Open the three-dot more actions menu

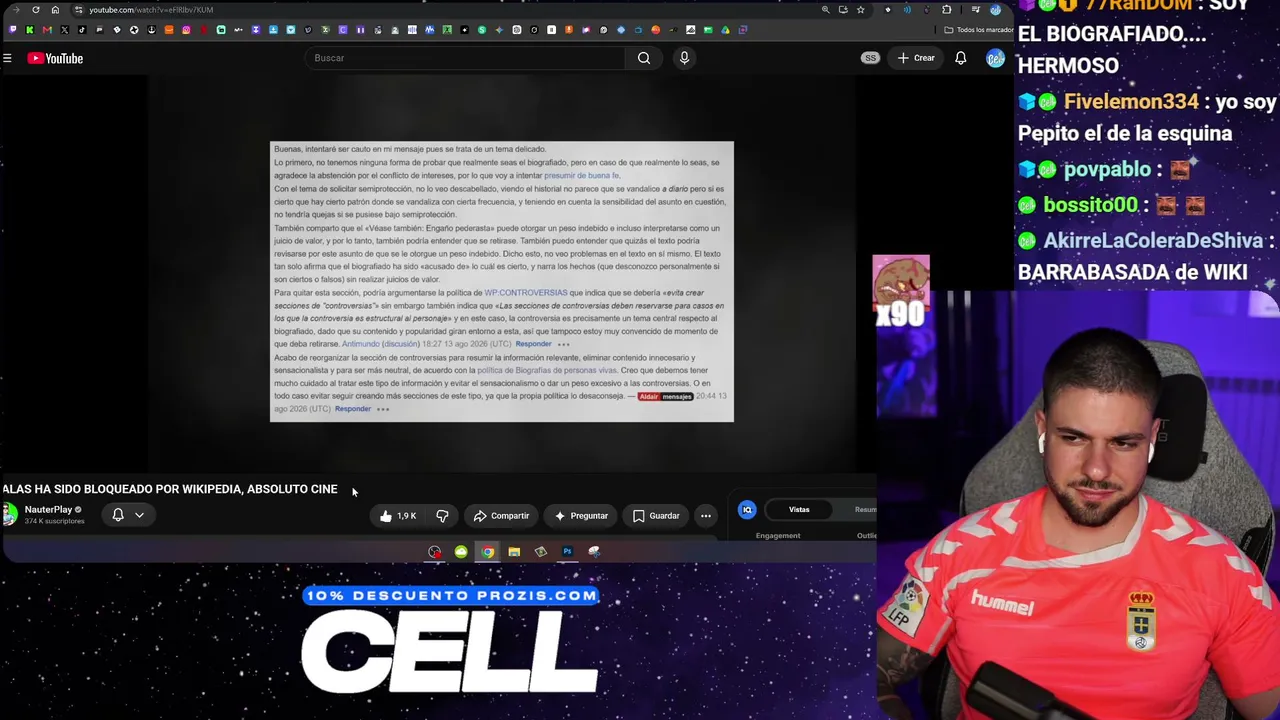[706, 516]
